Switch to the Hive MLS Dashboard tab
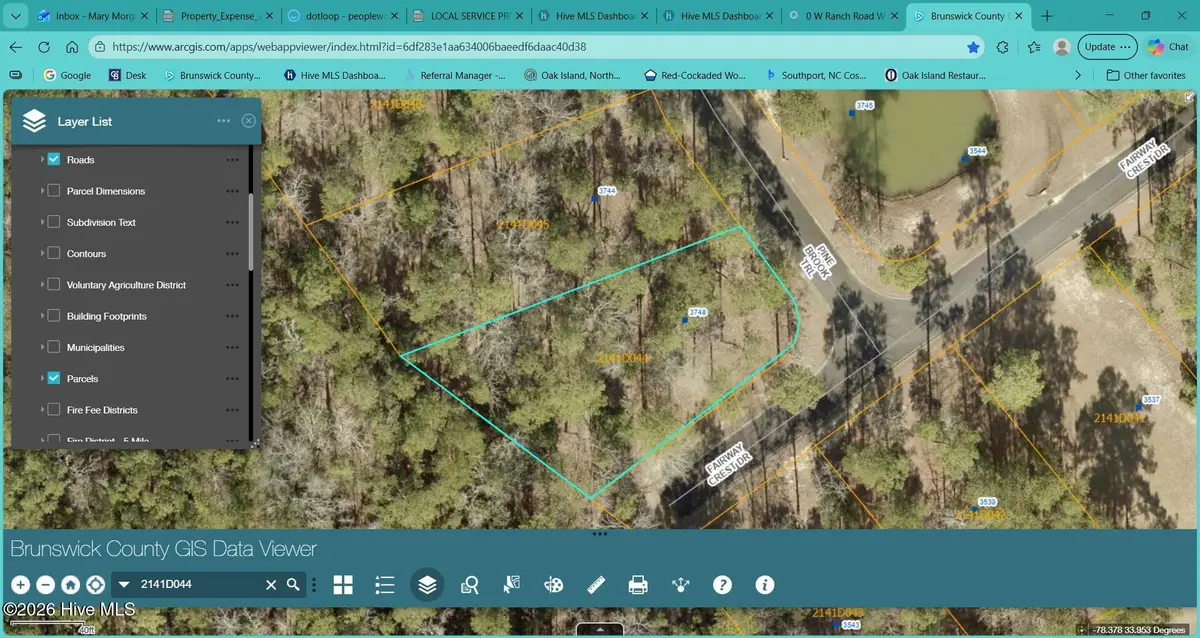Viewport: 1200px width, 638px height. (594, 15)
